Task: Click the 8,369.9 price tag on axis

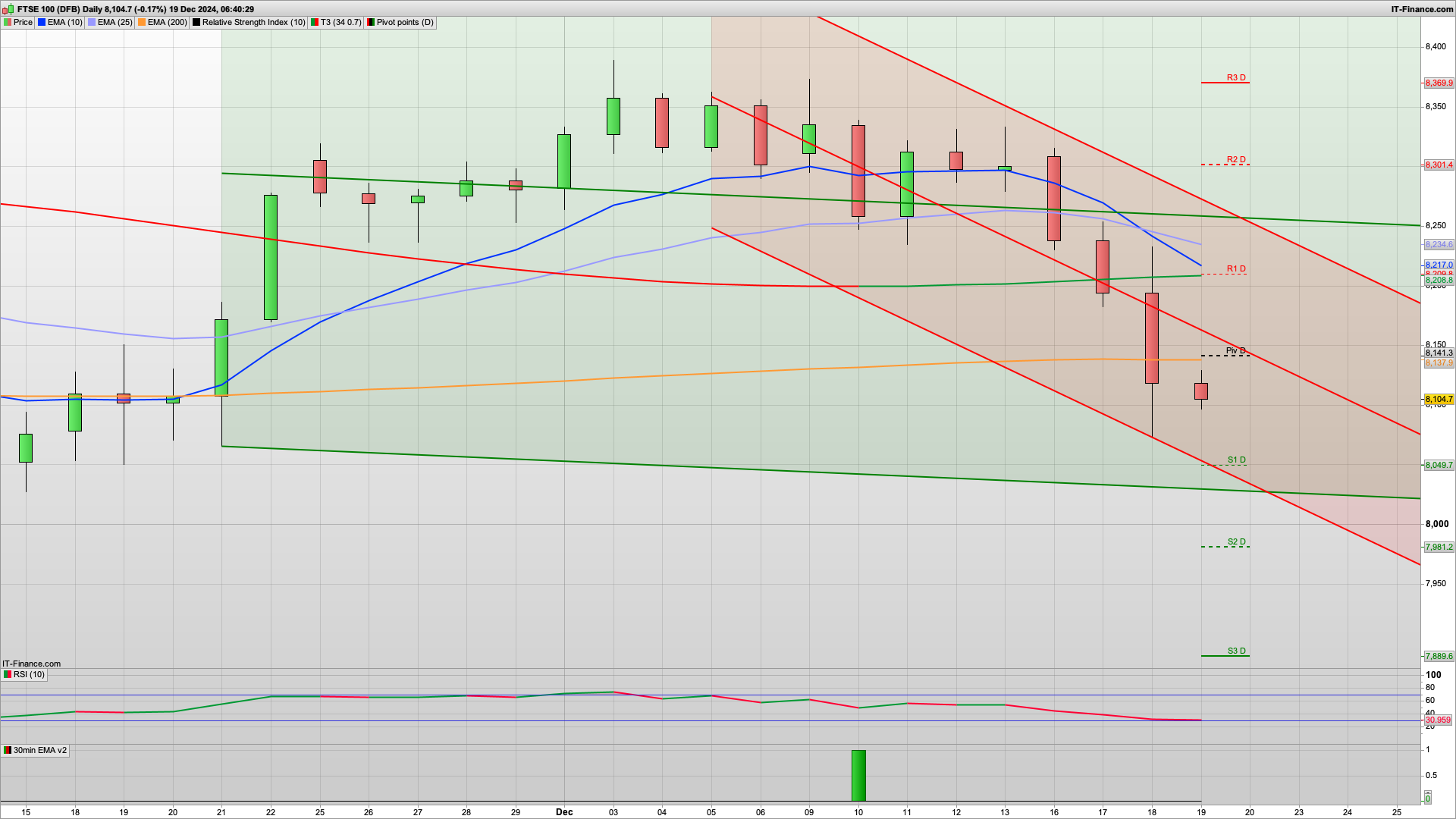Action: tap(1439, 83)
